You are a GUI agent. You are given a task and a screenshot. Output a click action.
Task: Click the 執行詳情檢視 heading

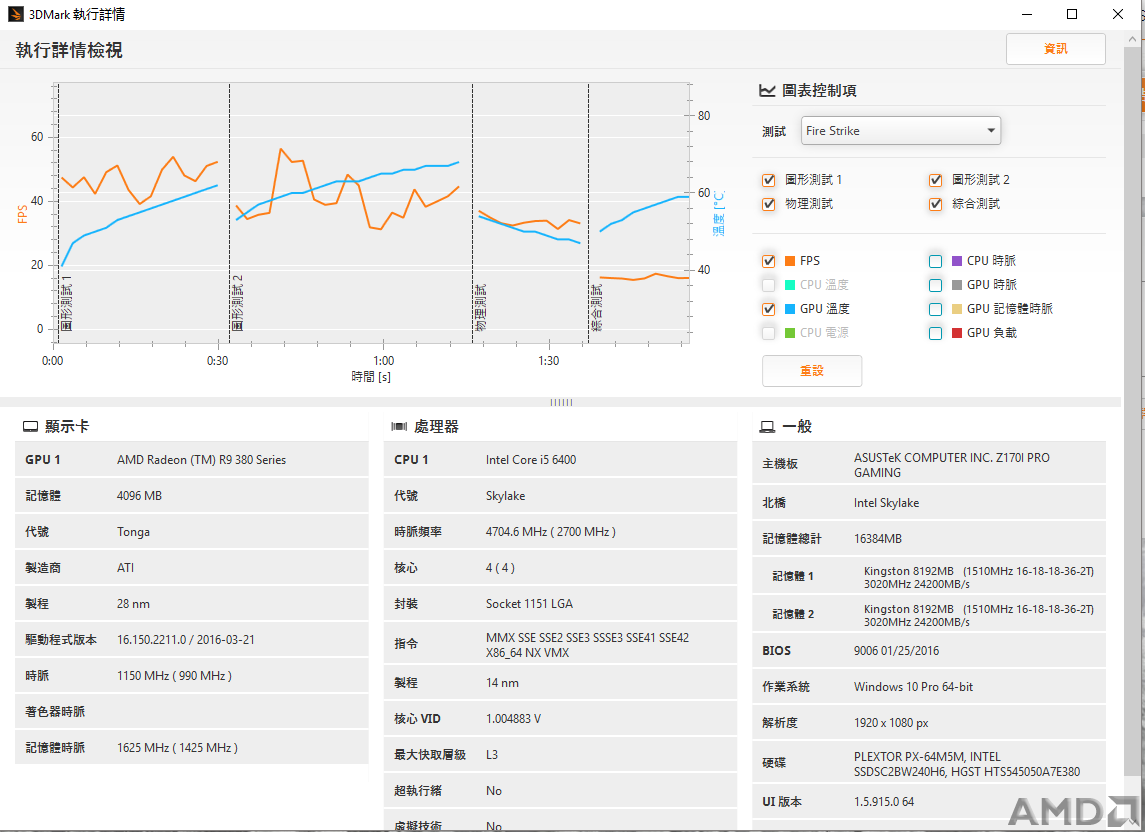(69, 50)
